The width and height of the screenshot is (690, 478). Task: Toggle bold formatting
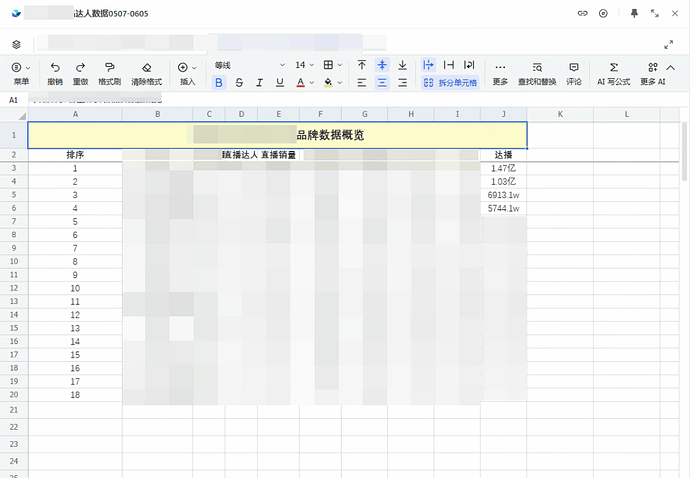tap(219, 82)
